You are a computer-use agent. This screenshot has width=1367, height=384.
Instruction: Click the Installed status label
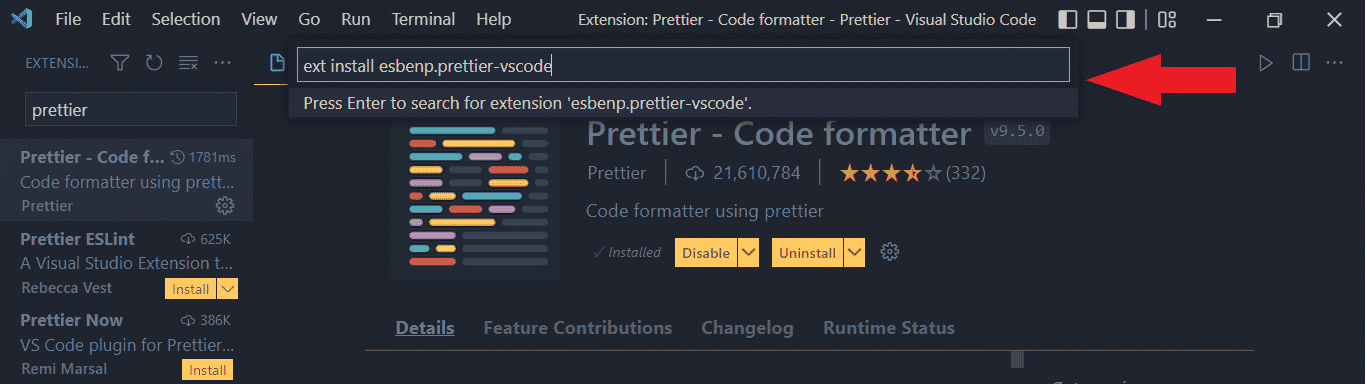coord(627,253)
